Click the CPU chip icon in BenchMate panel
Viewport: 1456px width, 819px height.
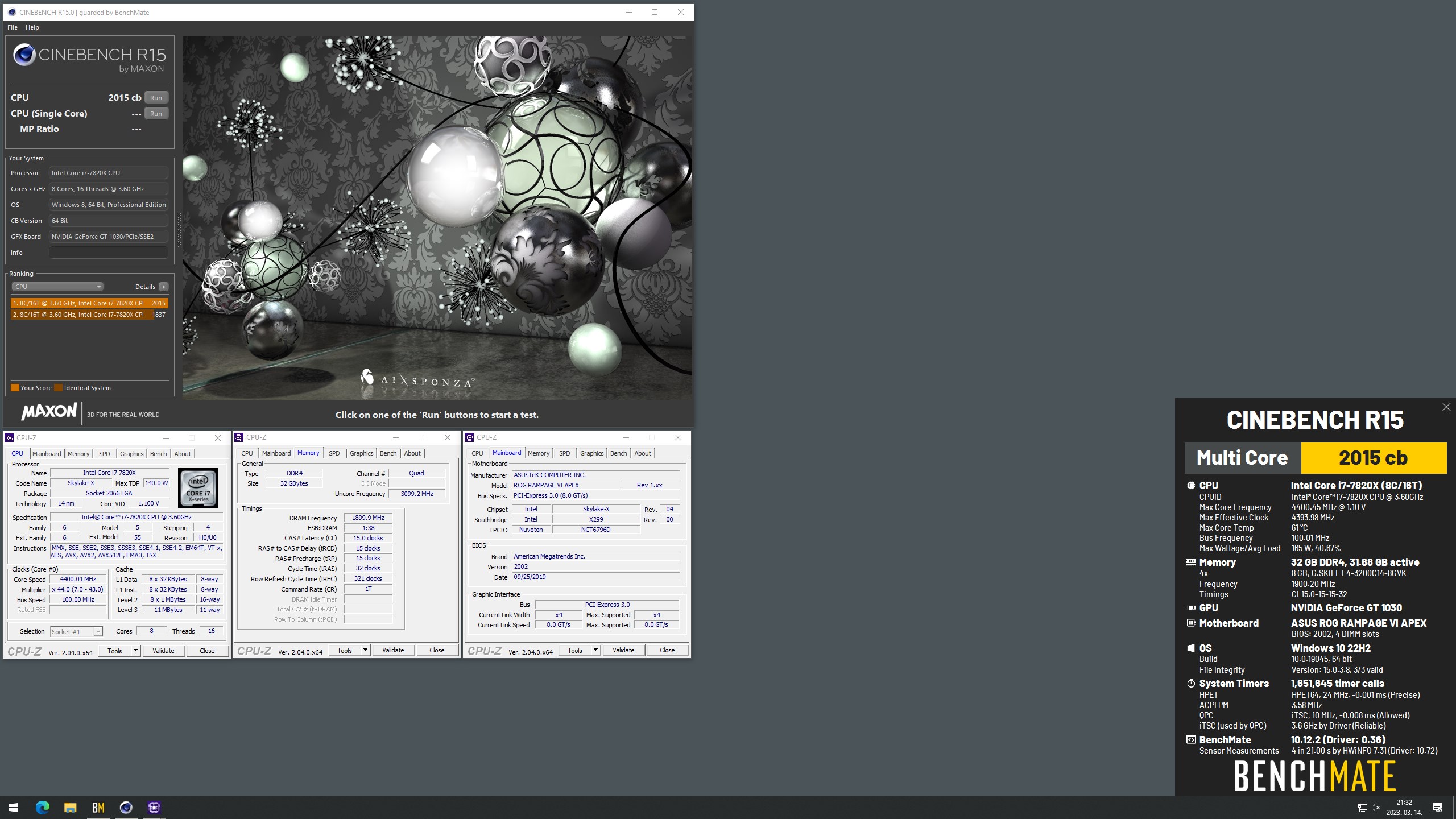click(1191, 486)
